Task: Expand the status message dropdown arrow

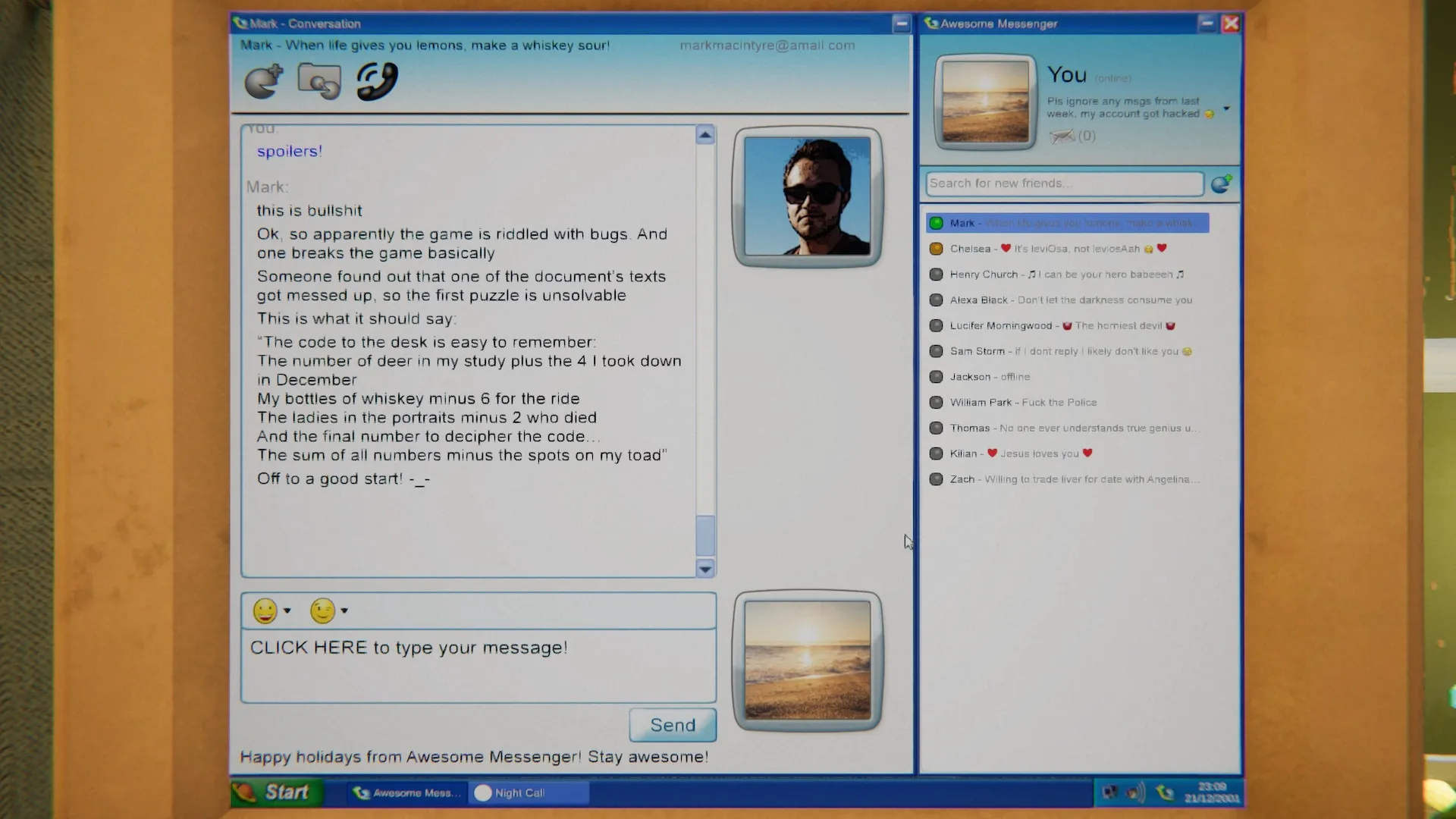Action: 1226,108
